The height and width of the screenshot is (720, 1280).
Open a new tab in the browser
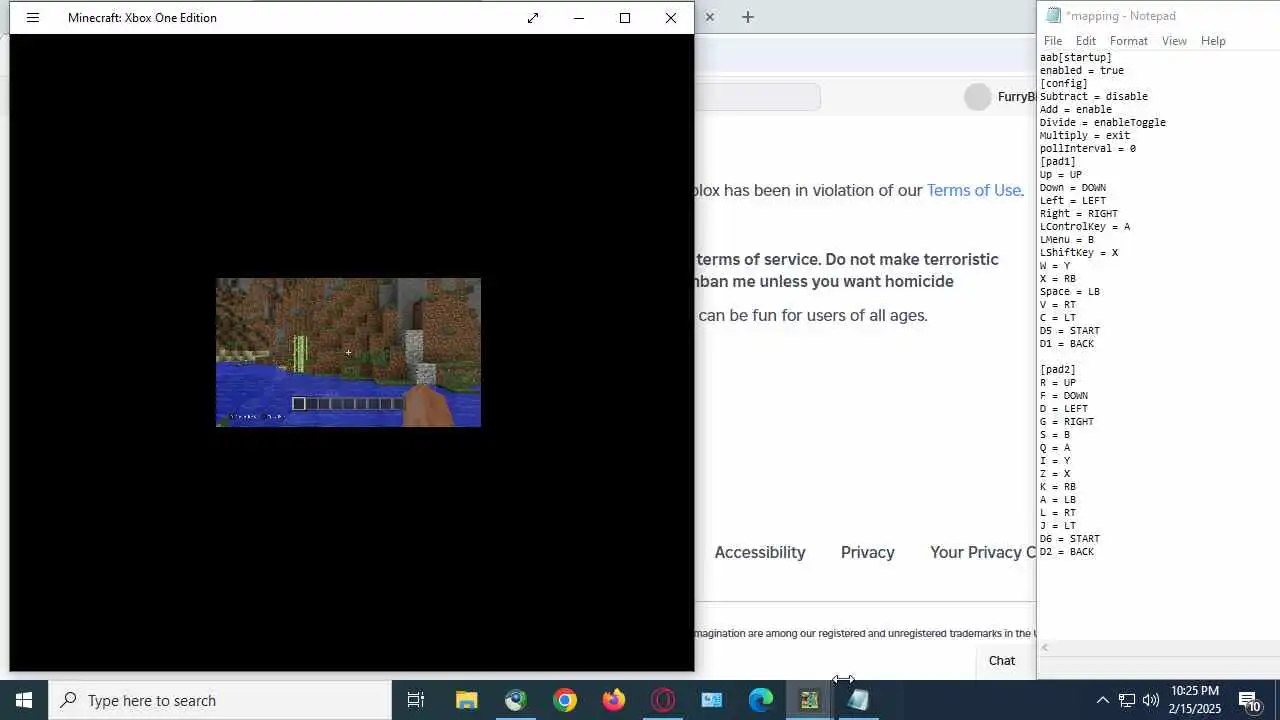(748, 17)
